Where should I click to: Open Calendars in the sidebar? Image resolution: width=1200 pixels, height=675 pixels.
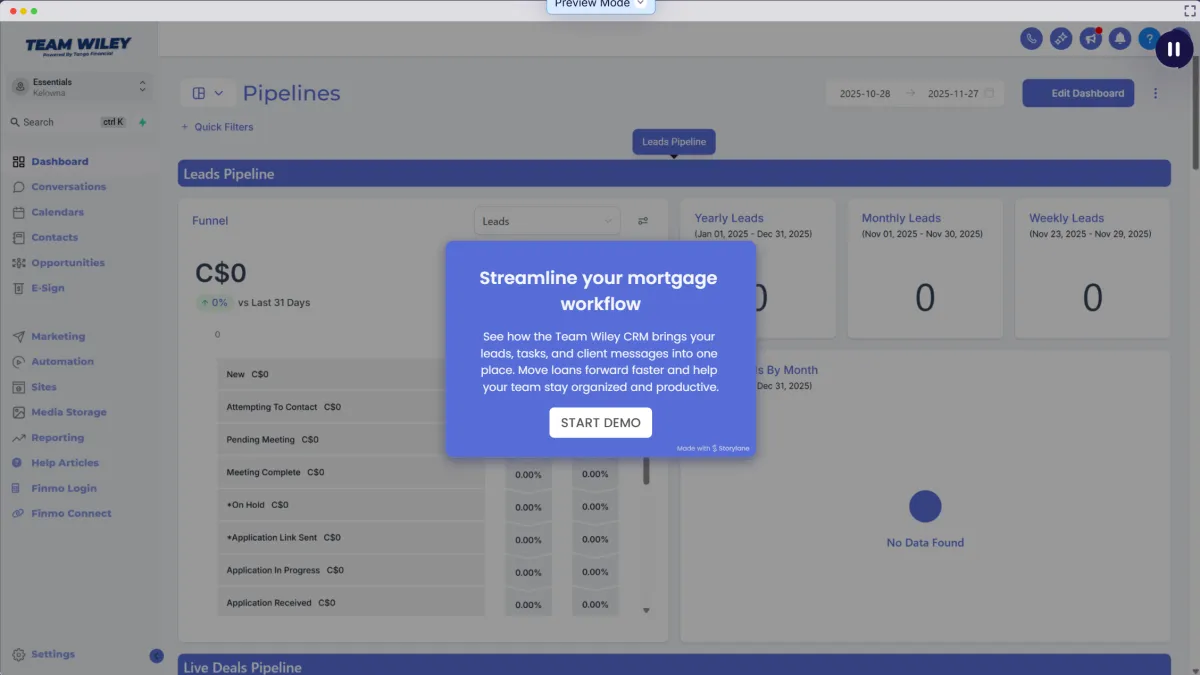(57, 212)
